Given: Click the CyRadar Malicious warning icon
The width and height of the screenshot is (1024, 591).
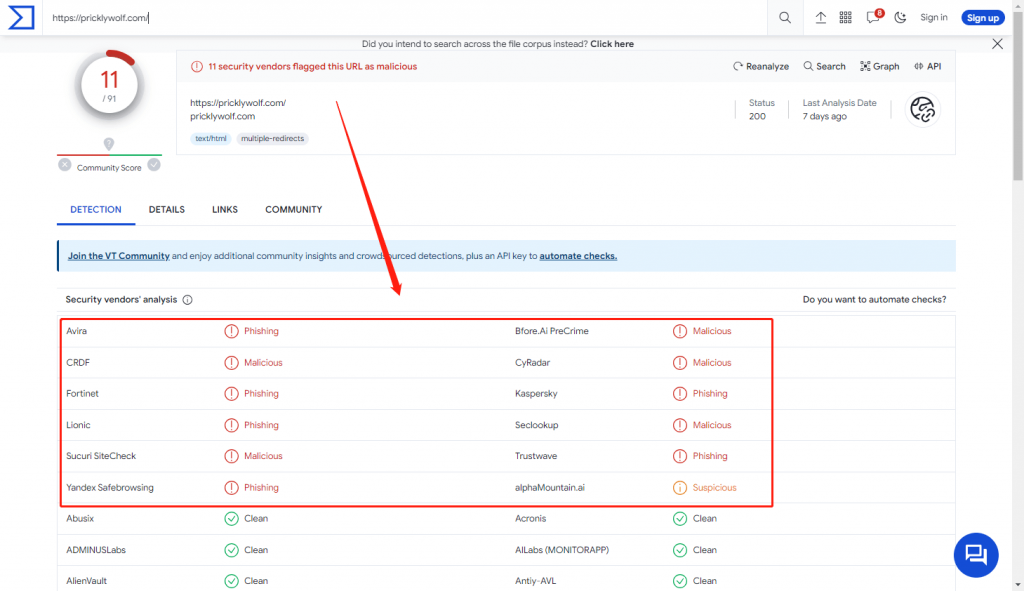Looking at the screenshot, I should (680, 362).
